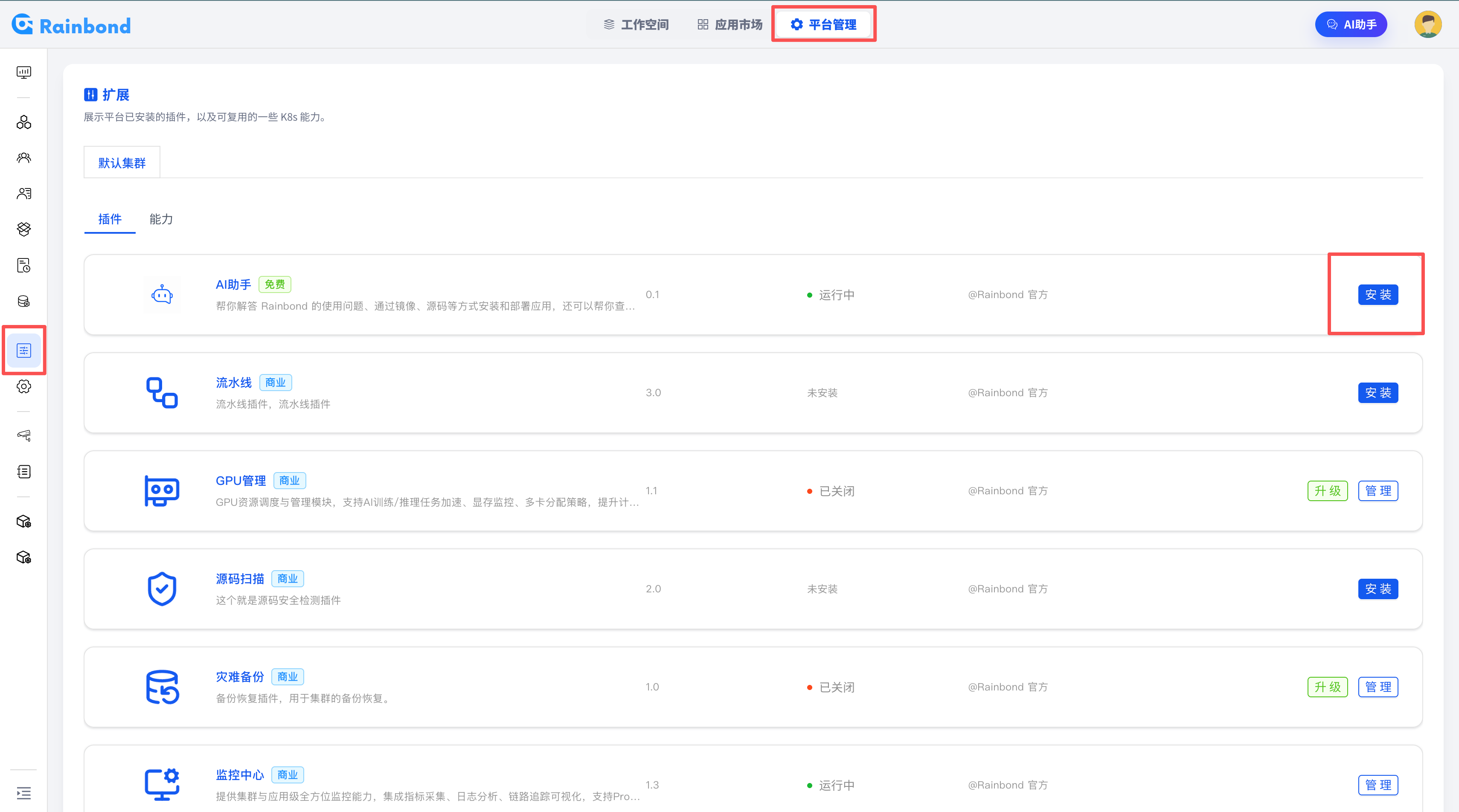Select the 插件 tab

[x=110, y=219]
